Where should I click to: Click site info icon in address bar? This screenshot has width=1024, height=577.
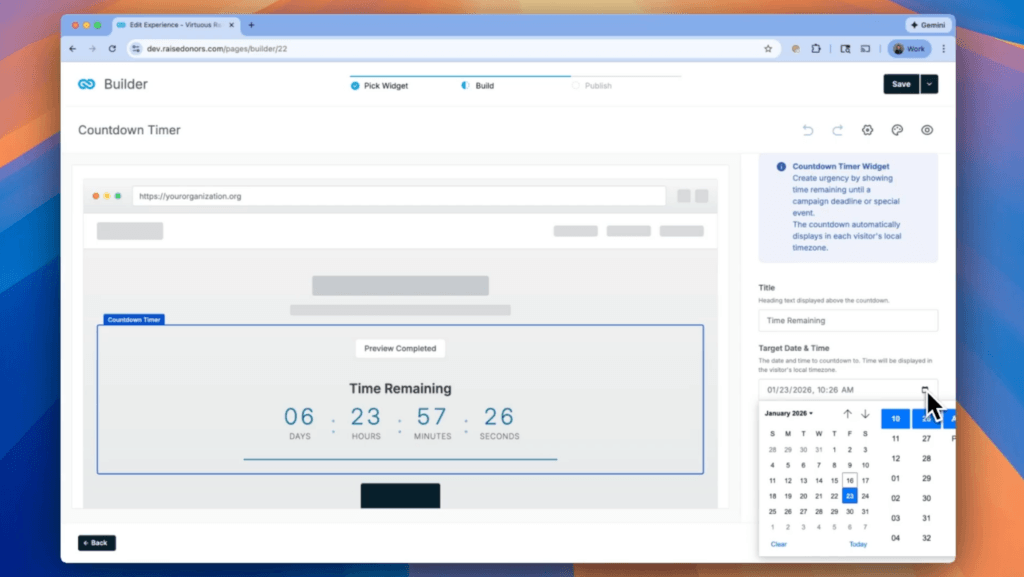tap(136, 48)
